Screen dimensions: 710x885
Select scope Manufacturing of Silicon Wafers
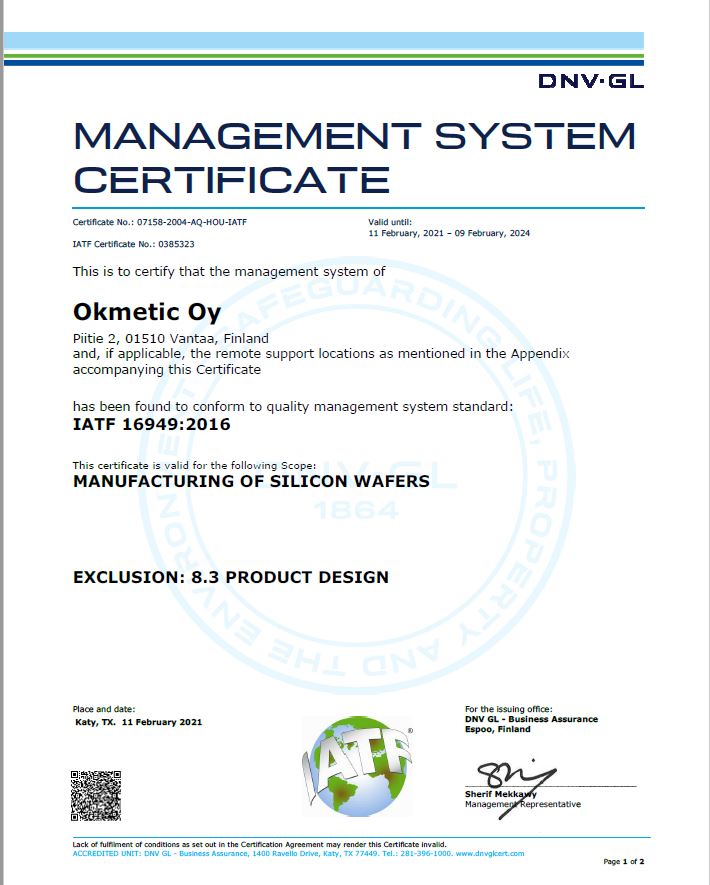click(251, 481)
